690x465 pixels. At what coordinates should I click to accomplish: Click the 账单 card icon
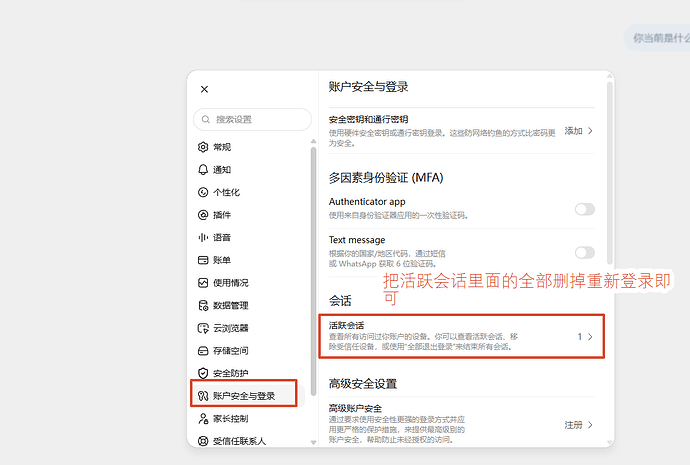click(x=203, y=260)
